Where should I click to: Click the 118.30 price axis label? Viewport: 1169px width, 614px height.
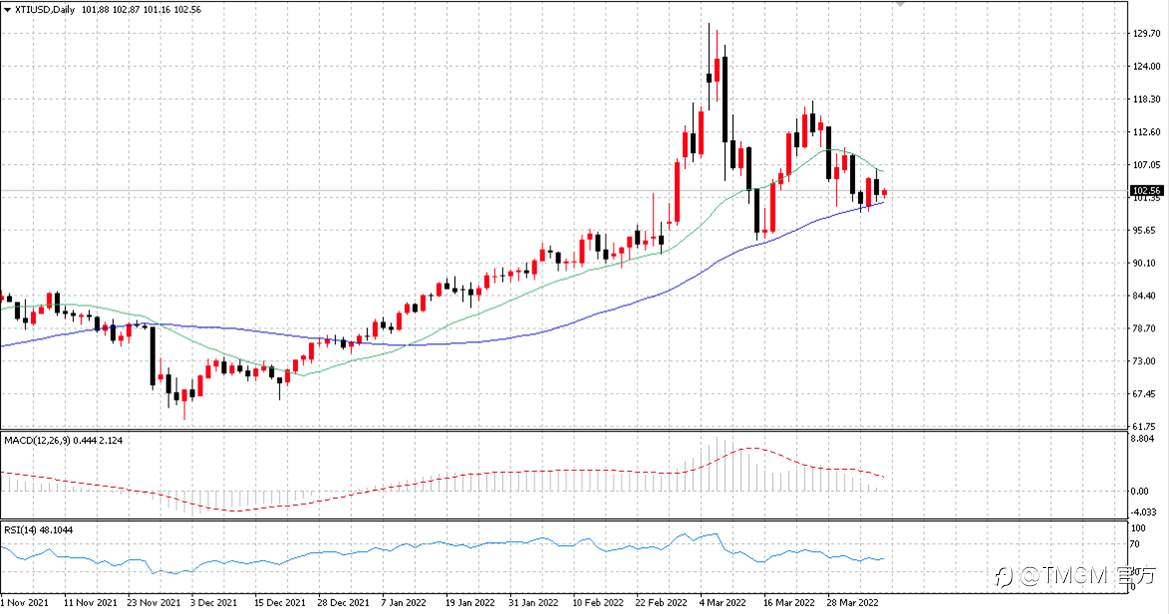click(1147, 99)
